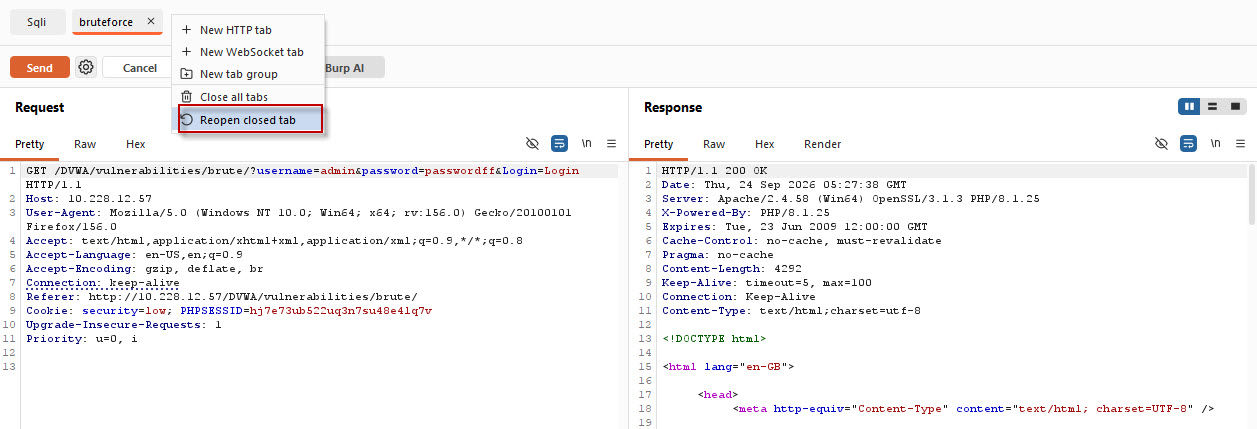The height and width of the screenshot is (429, 1257).
Task: Choose Close all tabs from menu
Action: tap(248, 97)
